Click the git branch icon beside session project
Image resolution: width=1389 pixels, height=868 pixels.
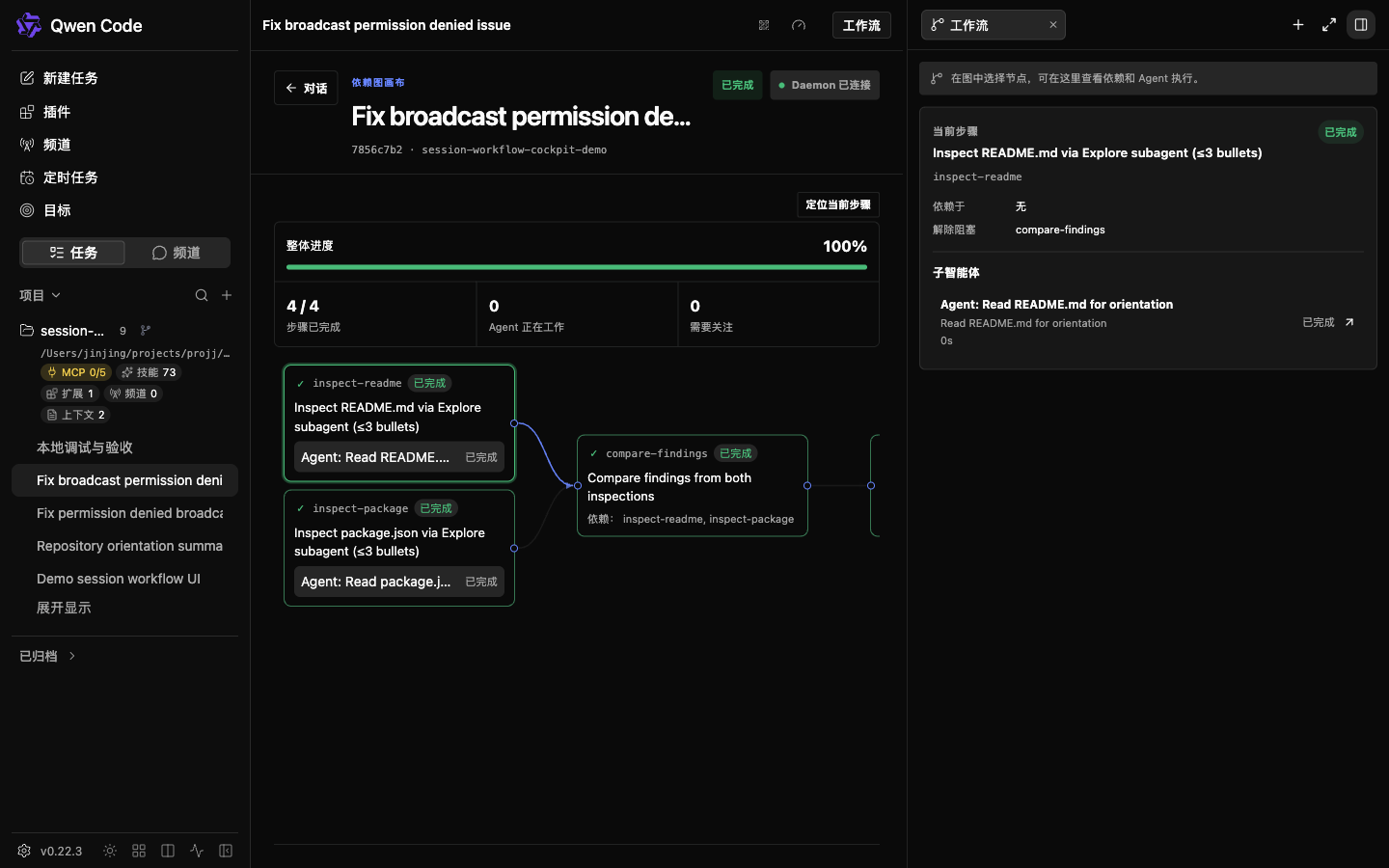[x=146, y=331]
